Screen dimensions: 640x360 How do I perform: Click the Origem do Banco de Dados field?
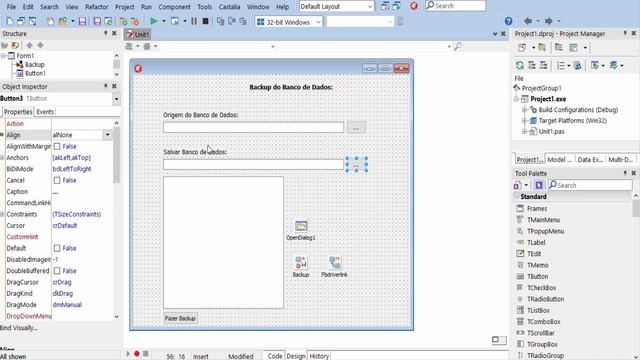(253, 127)
